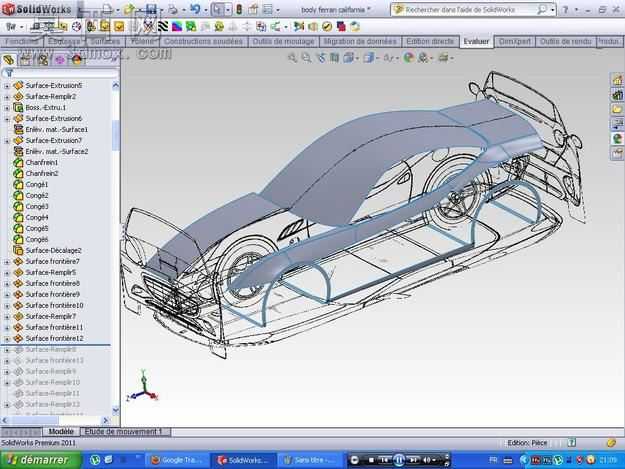
Task: Click the Section View icon
Action: click(334, 58)
